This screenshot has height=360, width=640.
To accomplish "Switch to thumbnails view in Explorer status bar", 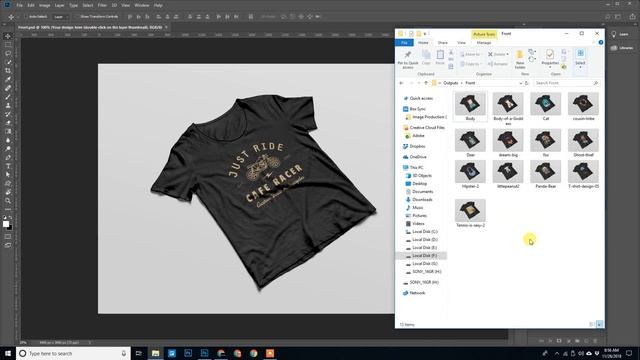I will click(x=599, y=324).
